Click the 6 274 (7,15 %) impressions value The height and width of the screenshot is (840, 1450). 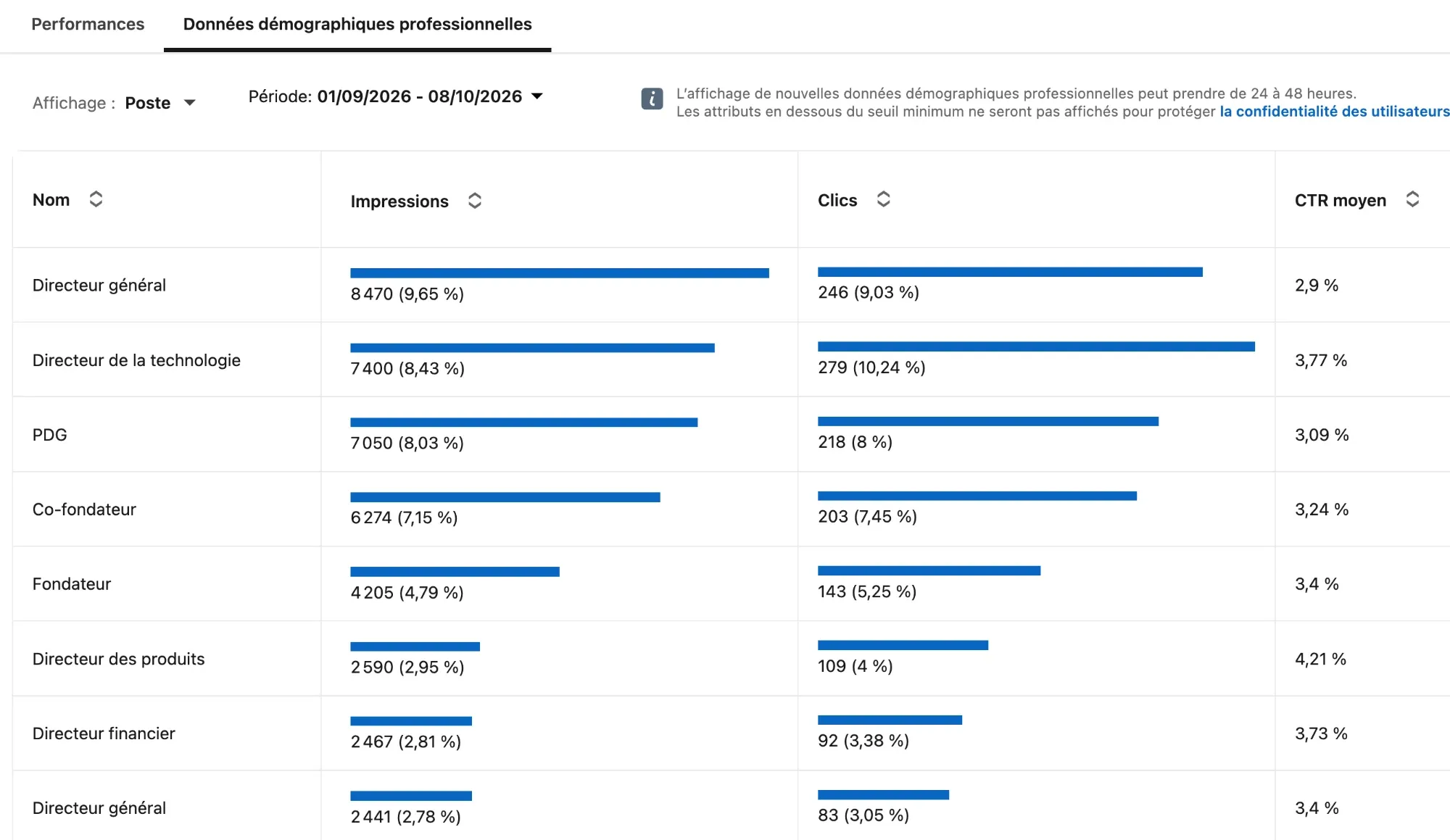point(404,518)
